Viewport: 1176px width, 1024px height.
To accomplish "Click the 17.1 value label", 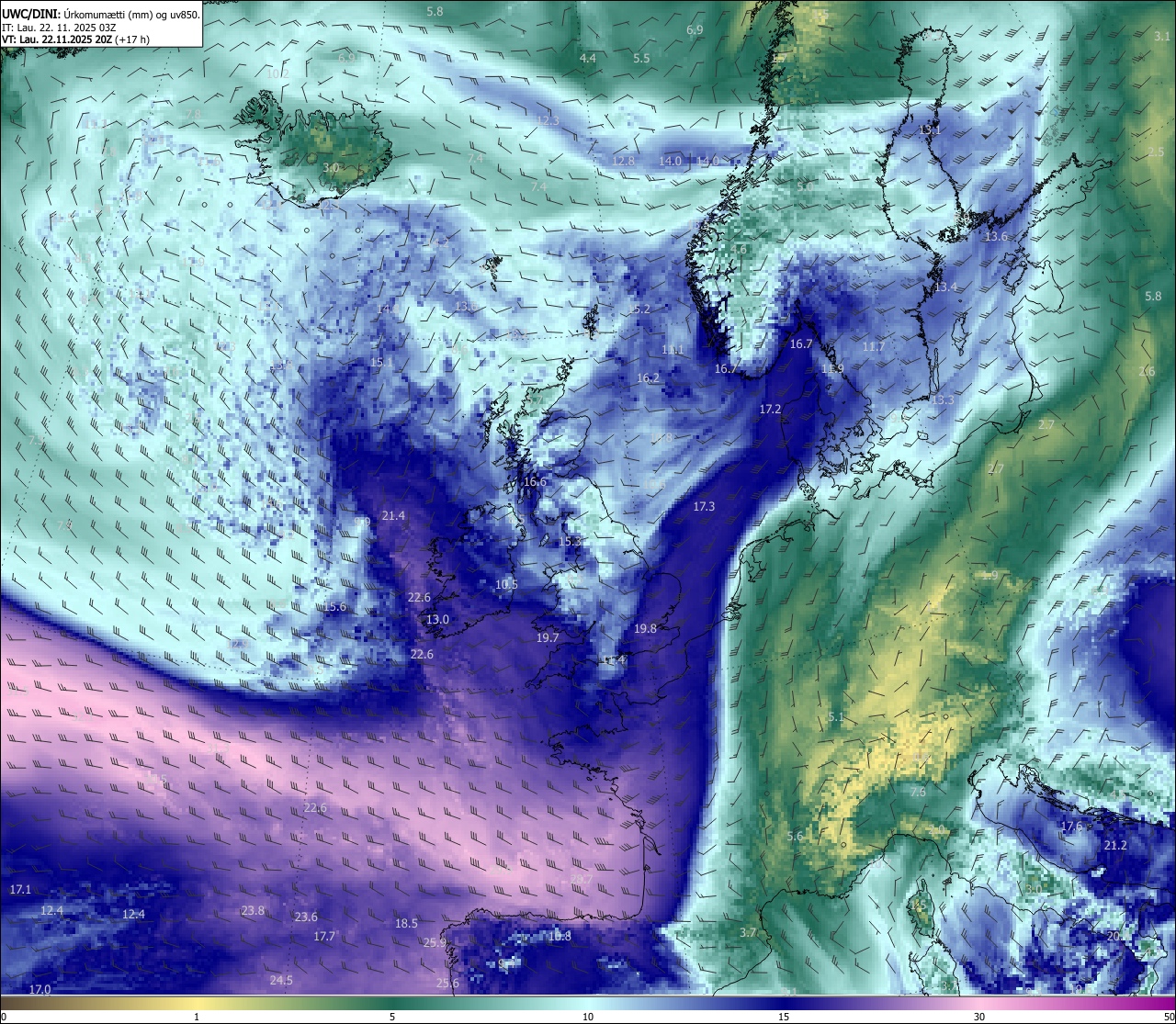I will (20, 890).
